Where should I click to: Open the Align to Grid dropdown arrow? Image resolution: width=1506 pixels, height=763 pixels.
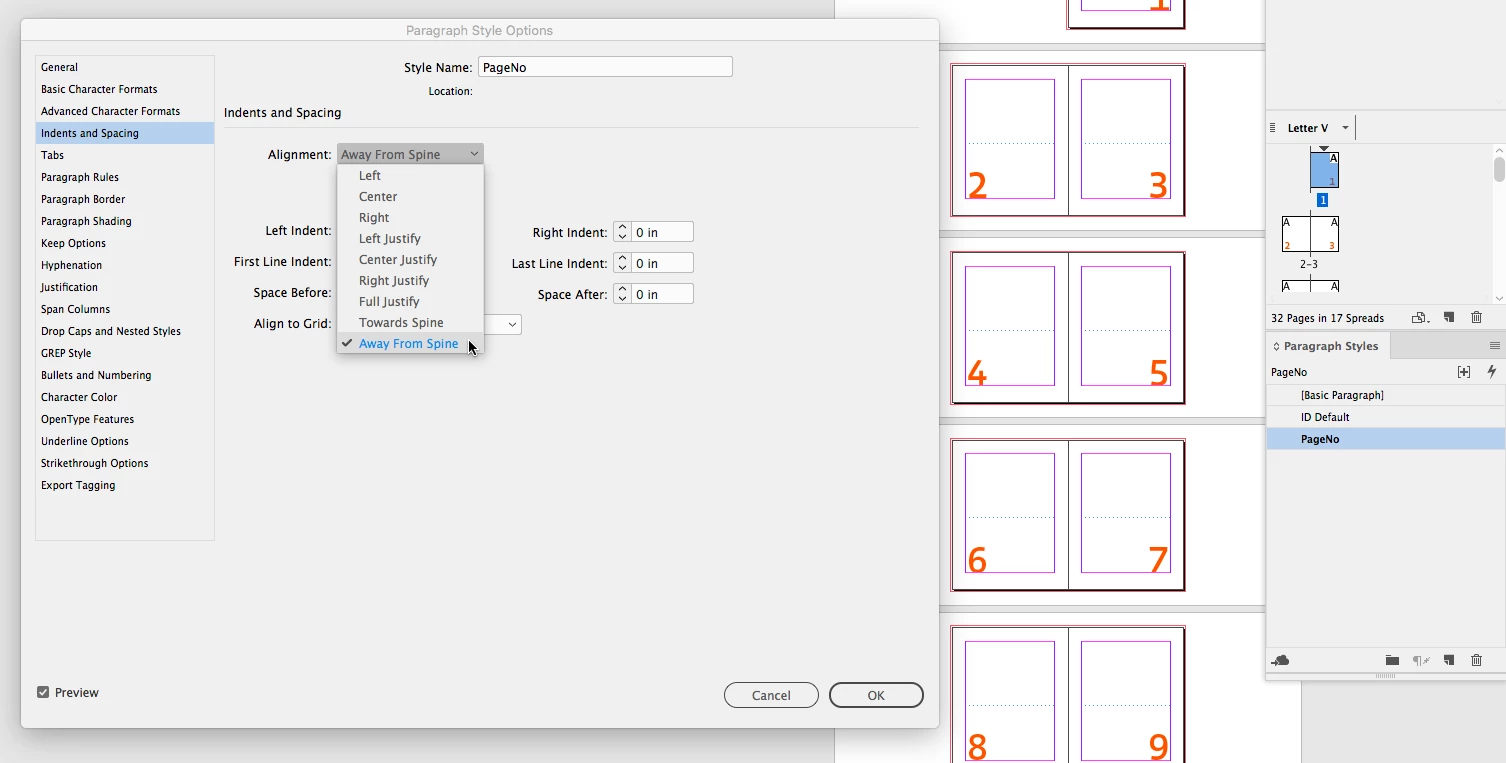[x=512, y=324]
